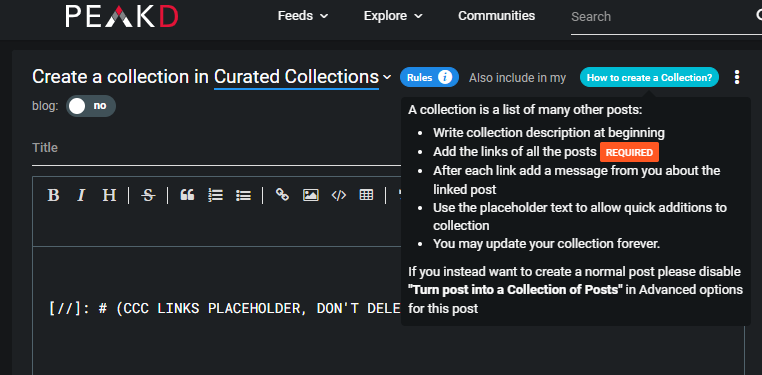Click the CCC LINKS PLACEHOLDER text line
762x375 pixels.
pyautogui.click(x=224, y=308)
